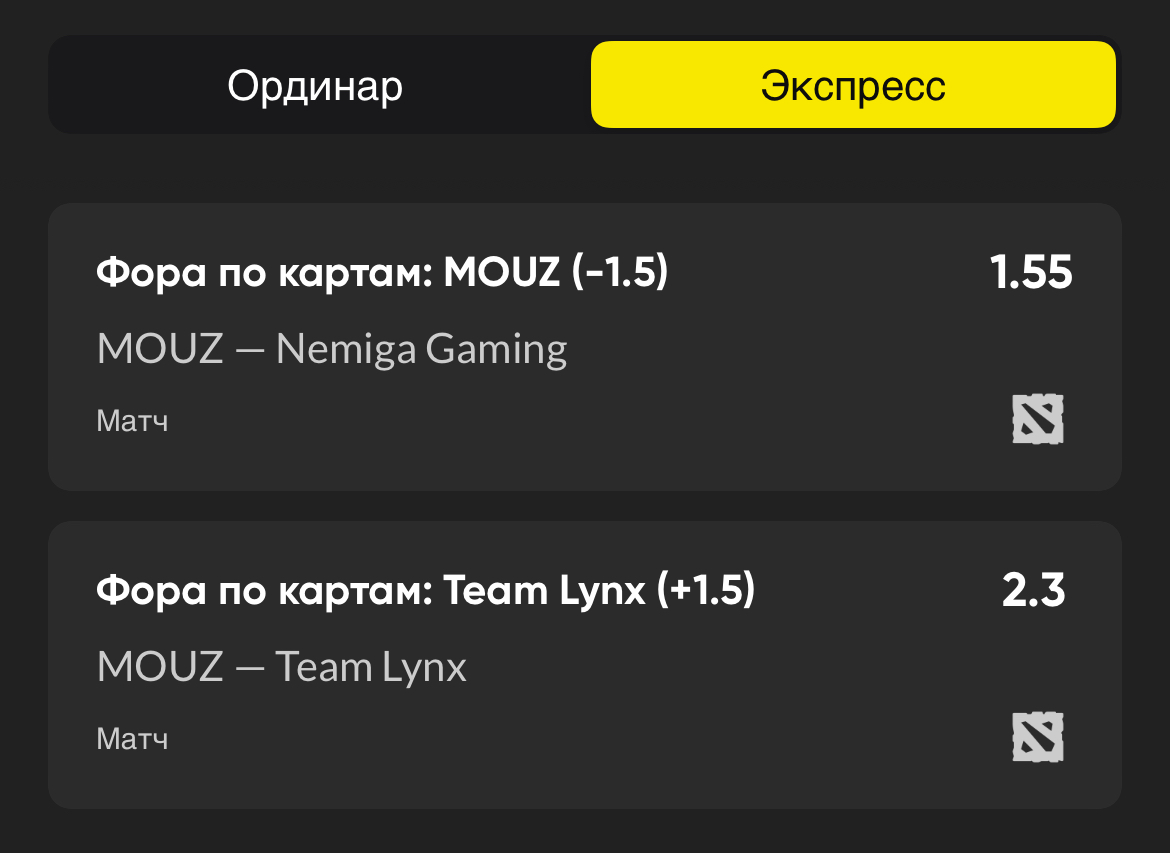This screenshot has height=853, width=1170.
Task: Click the word Lynx in second match name
Action: coord(424,668)
